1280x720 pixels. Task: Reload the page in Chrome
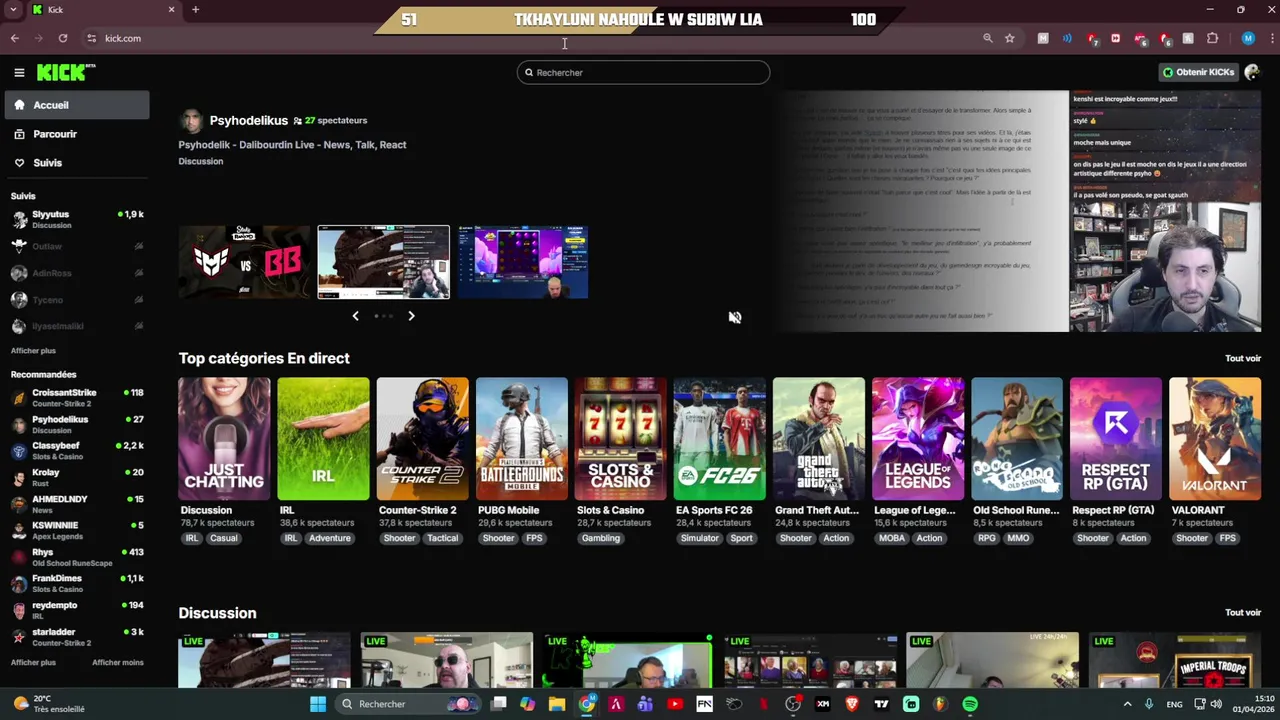(62, 38)
